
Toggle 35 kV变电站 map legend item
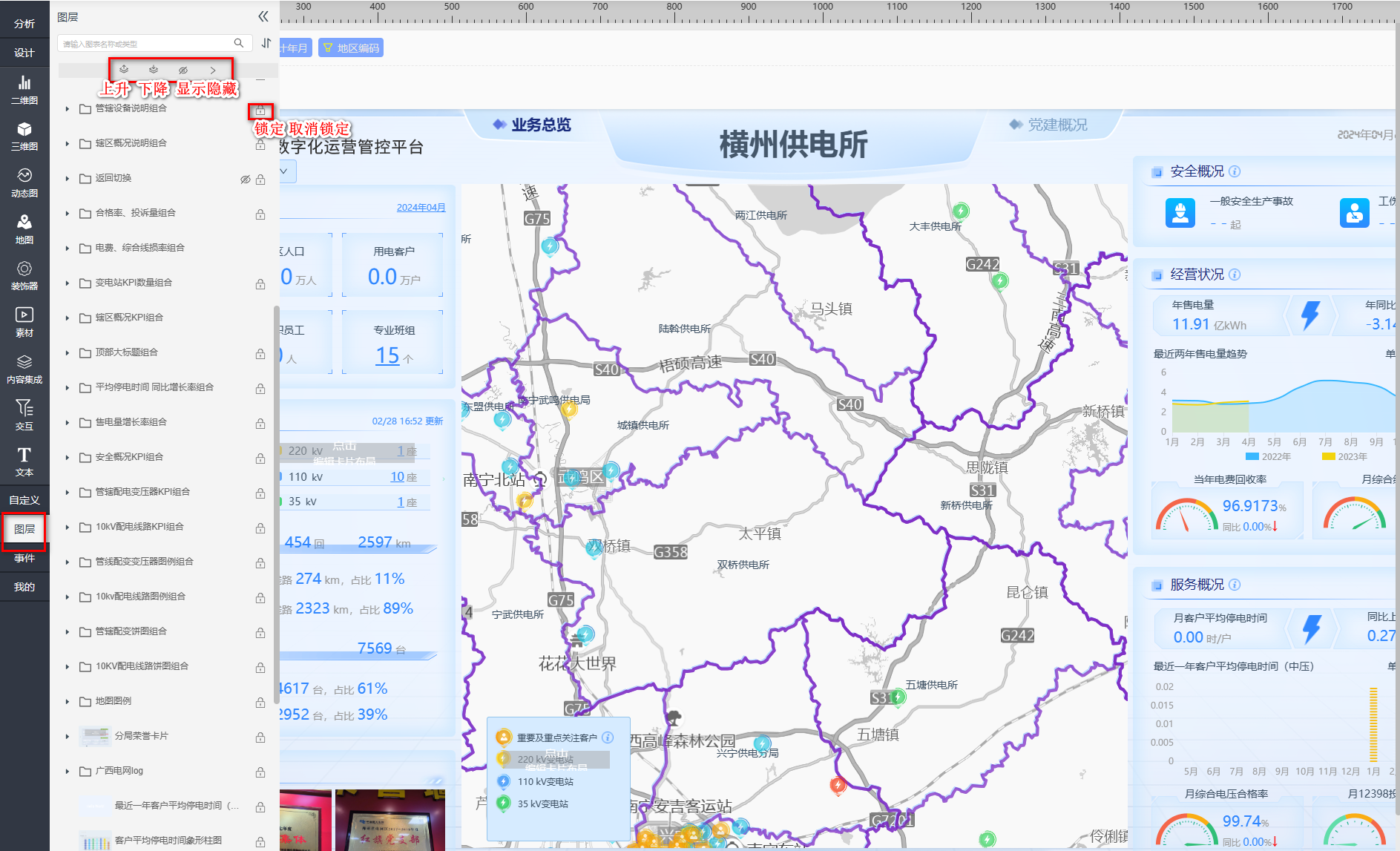[x=532, y=804]
